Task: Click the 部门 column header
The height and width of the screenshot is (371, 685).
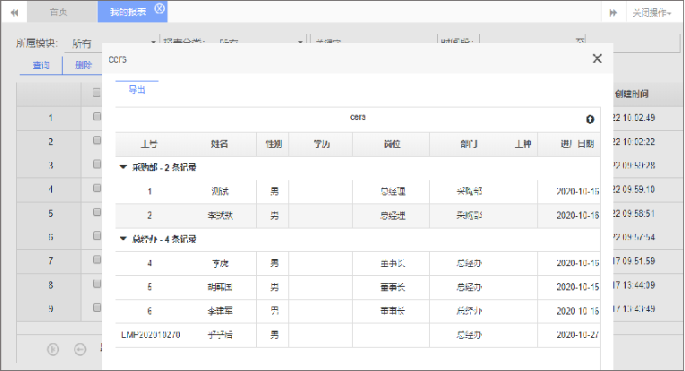Action: (469, 144)
